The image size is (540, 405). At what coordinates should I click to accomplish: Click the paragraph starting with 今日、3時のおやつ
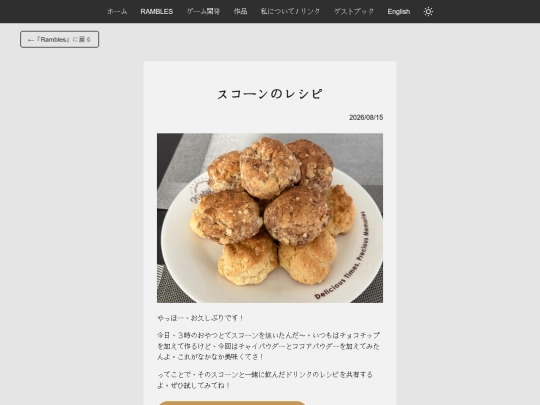[x=269, y=346]
